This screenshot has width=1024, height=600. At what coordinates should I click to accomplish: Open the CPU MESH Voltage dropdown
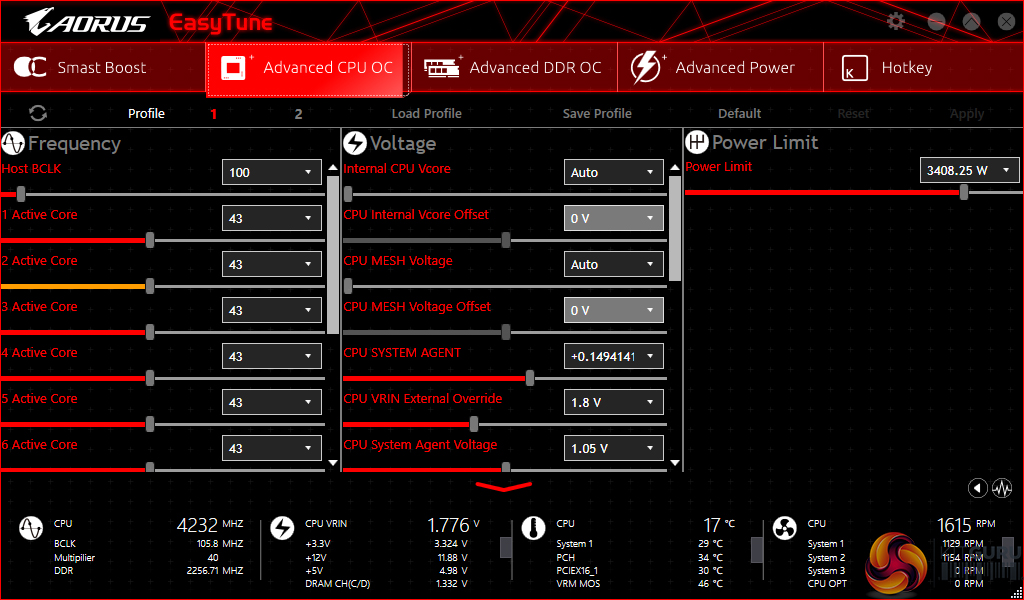click(x=614, y=264)
